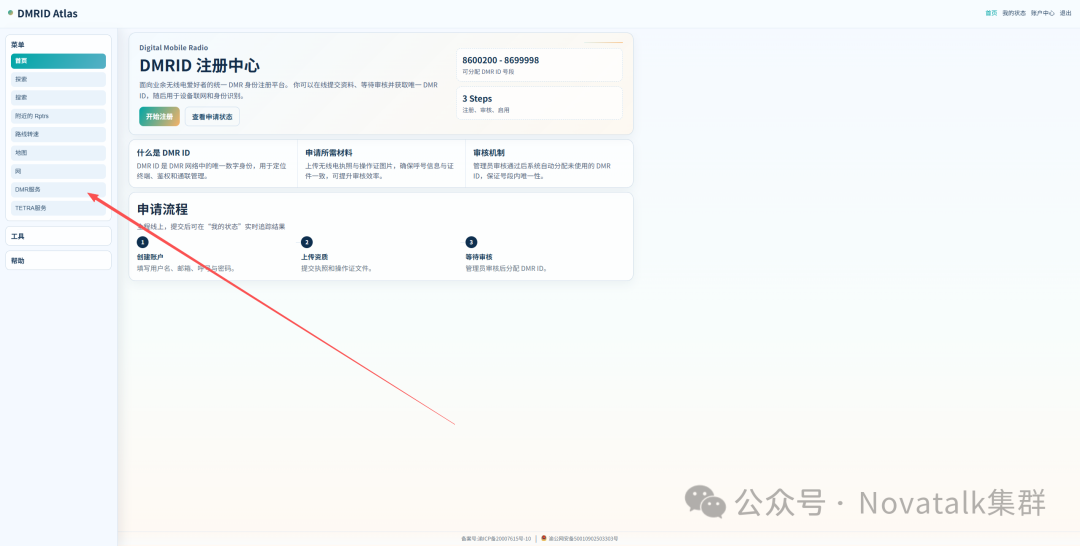Viewport: 1080px width, 546px height.
Task: Click the 什么是 DMR ID card heading
Action: point(163,153)
